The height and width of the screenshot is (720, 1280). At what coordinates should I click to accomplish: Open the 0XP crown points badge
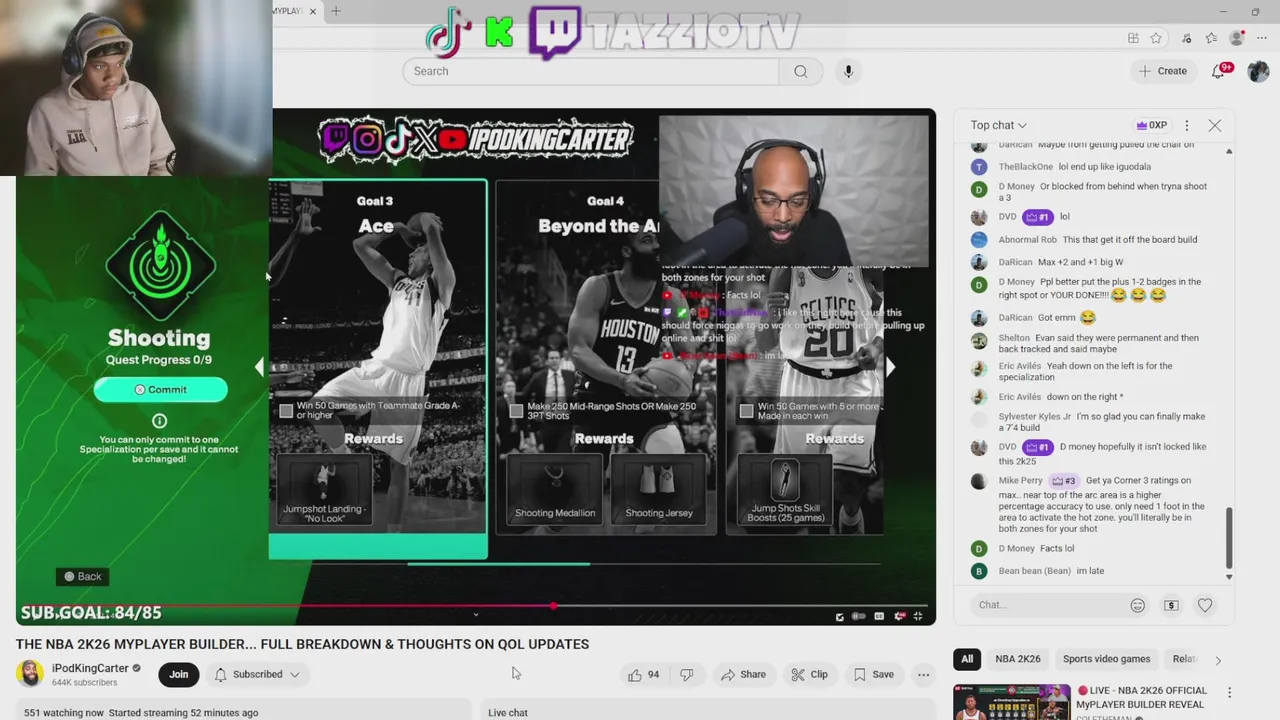[1151, 126]
